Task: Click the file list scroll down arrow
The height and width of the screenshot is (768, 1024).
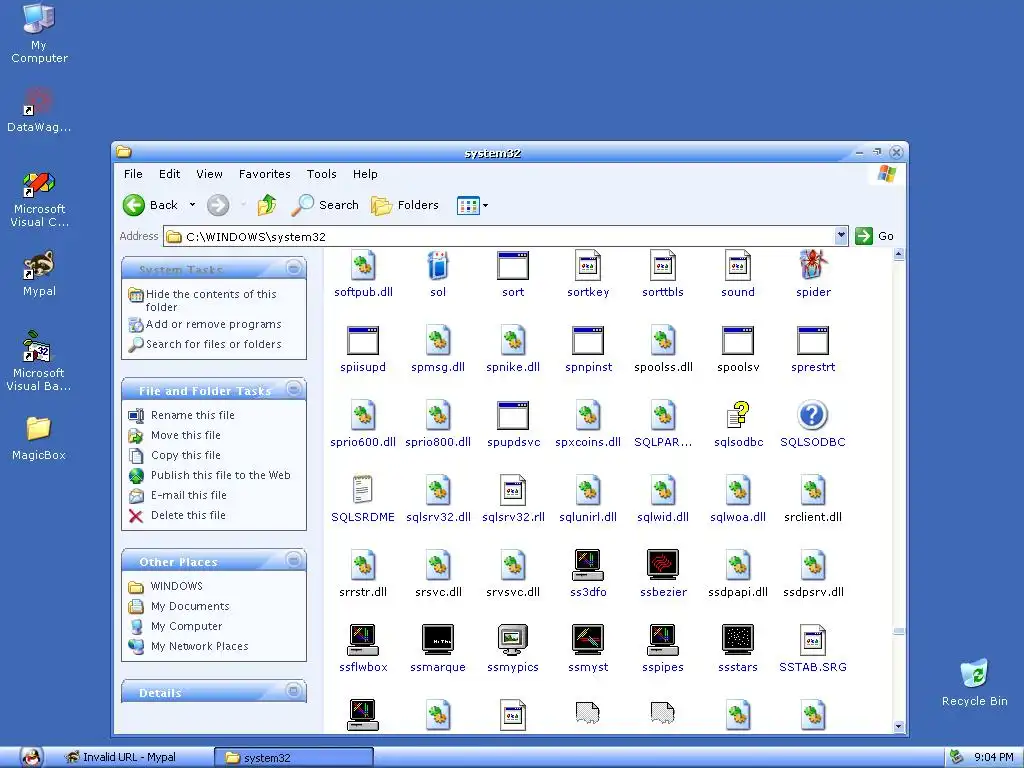Action: 899,726
